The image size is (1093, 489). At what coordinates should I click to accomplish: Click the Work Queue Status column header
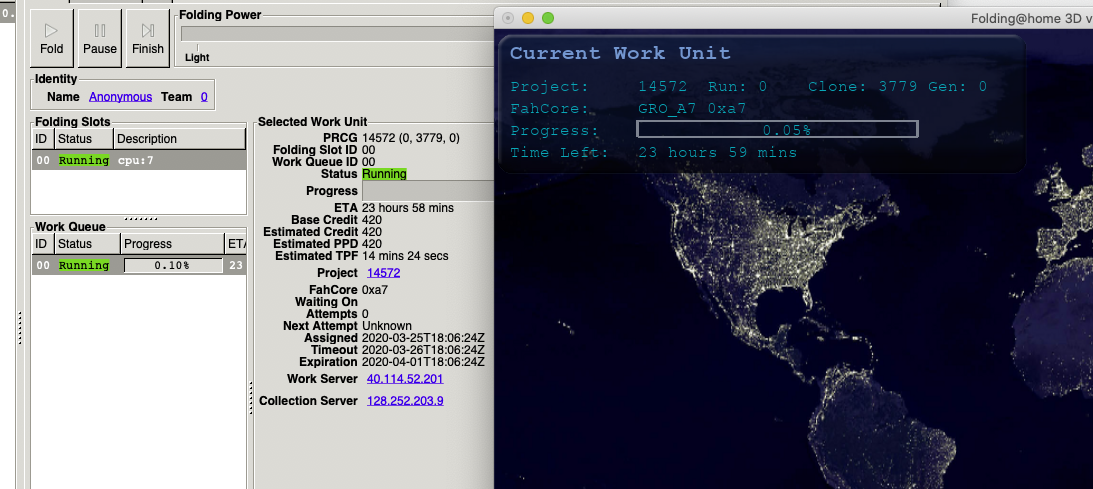[x=86, y=244]
